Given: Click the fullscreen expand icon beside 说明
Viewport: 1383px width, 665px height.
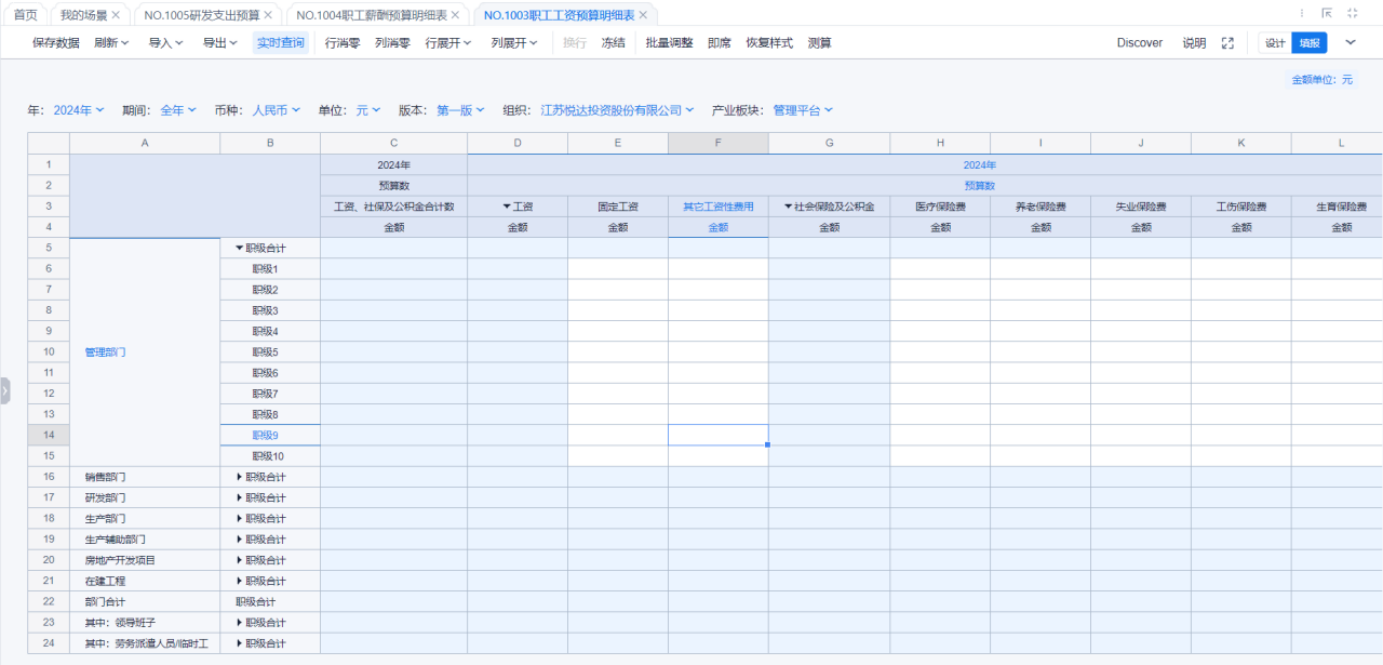Looking at the screenshot, I should (x=1228, y=43).
